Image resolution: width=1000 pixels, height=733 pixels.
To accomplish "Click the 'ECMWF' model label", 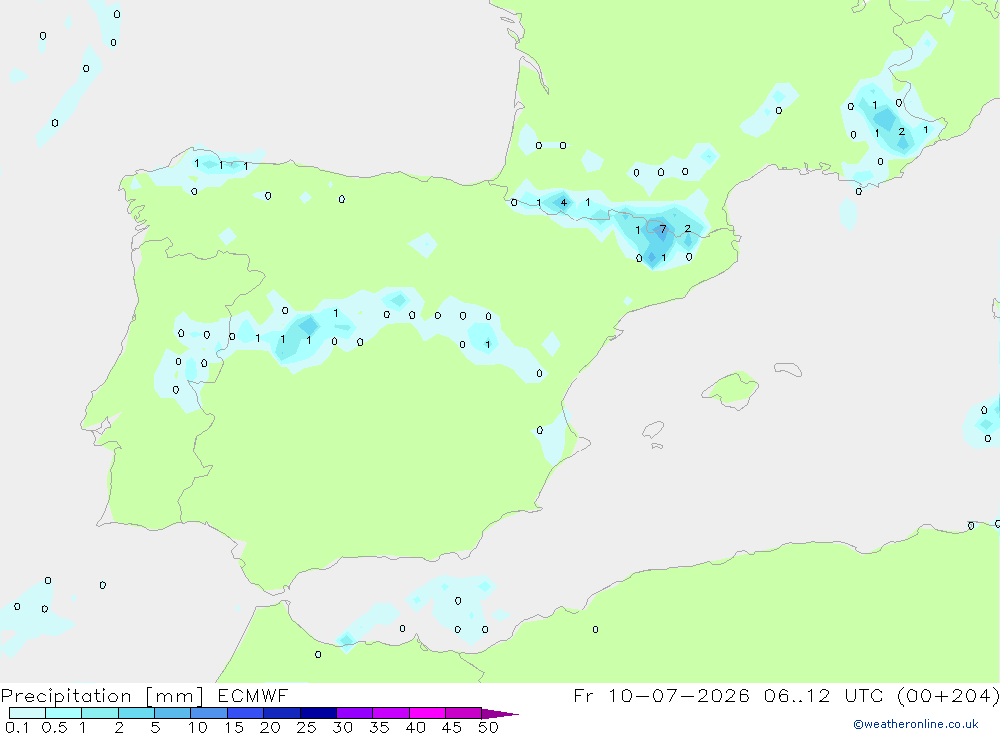I will click(x=253, y=695).
